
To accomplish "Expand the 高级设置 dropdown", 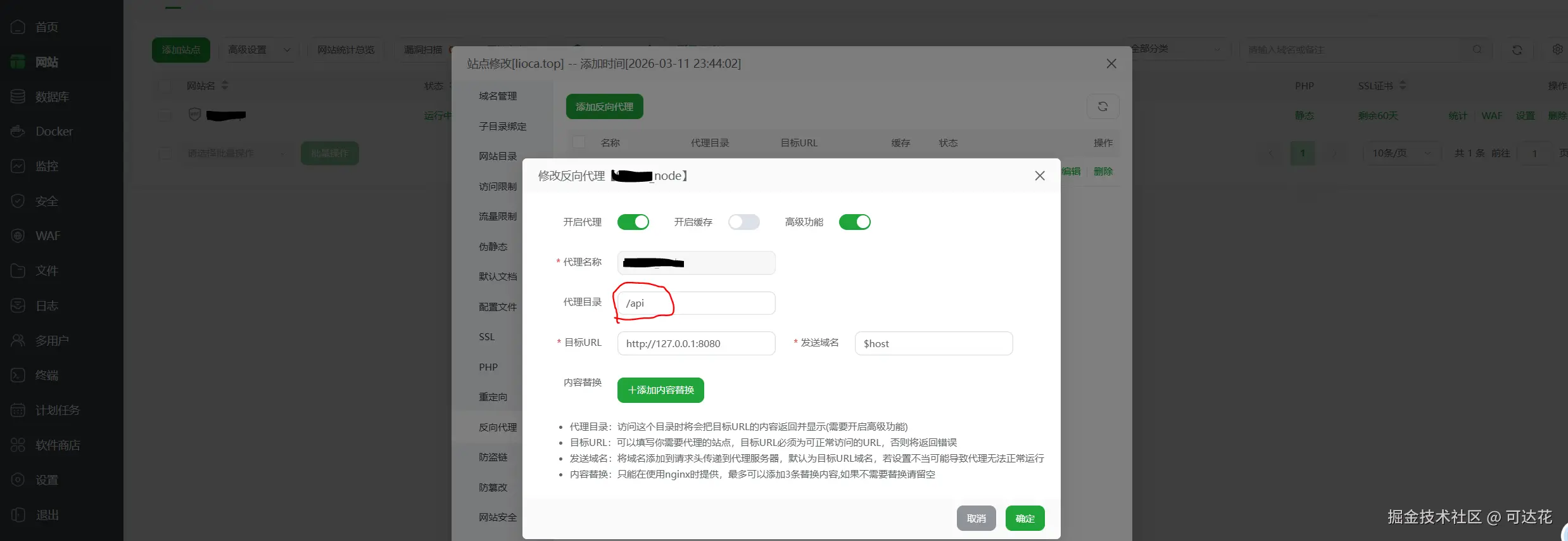I will (x=259, y=49).
